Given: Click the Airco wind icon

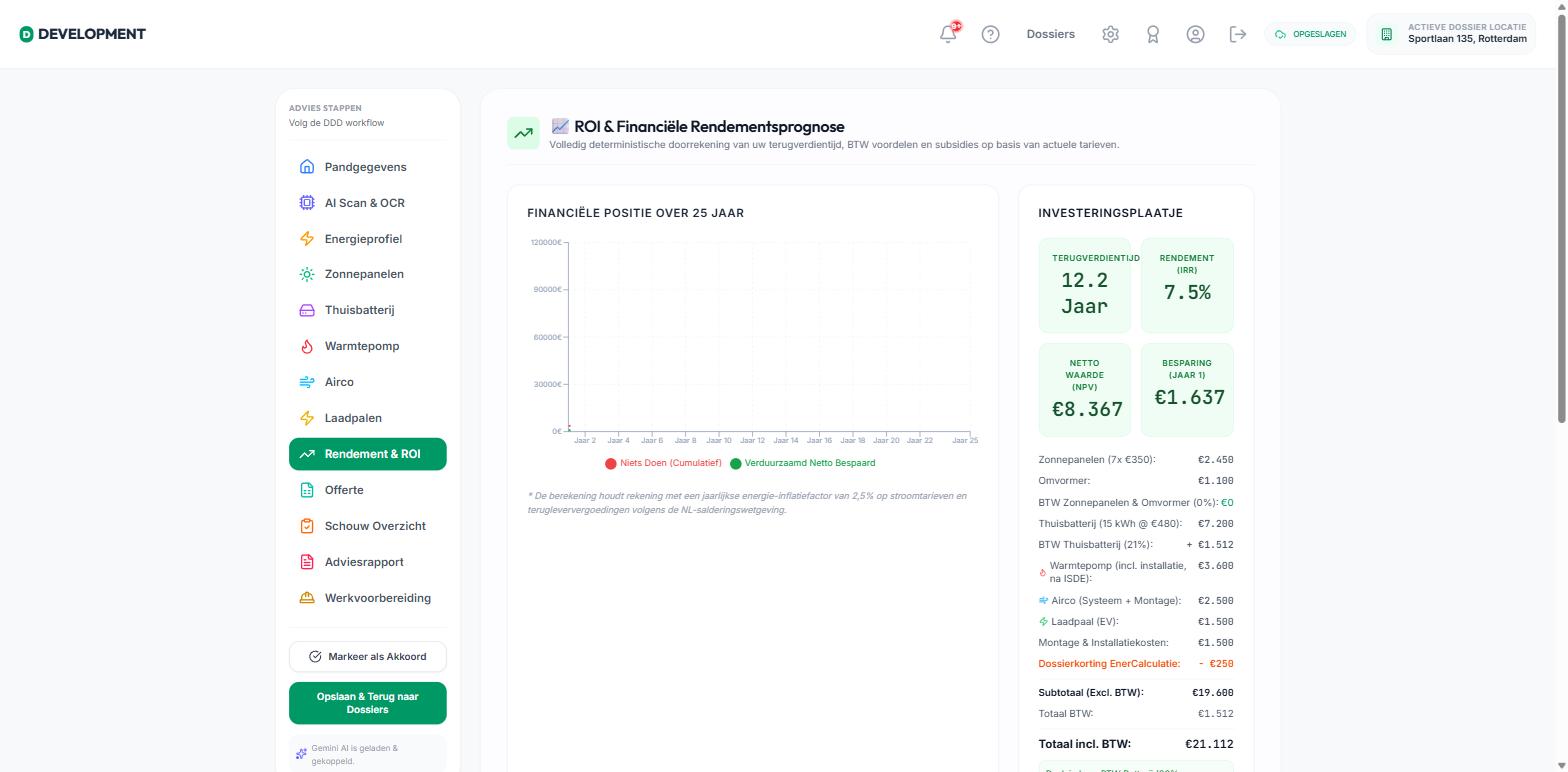Looking at the screenshot, I should point(307,382).
